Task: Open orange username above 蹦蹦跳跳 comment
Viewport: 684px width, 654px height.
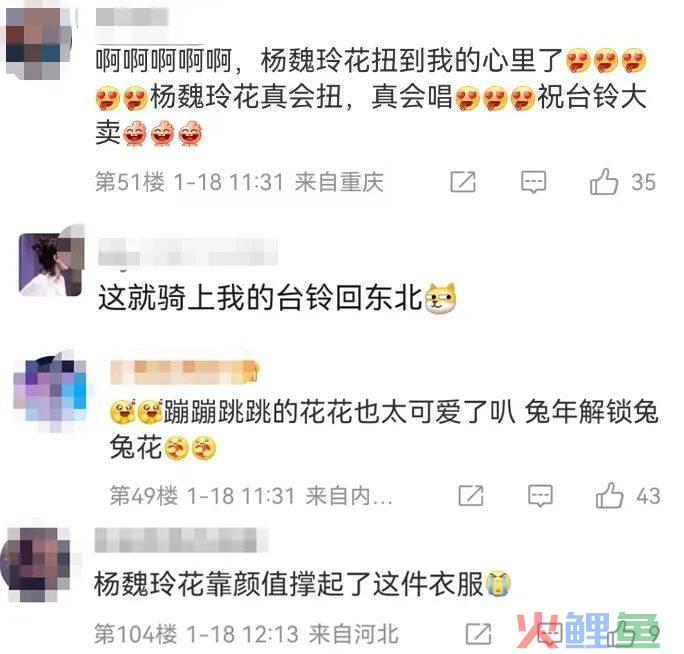Action: (x=185, y=372)
